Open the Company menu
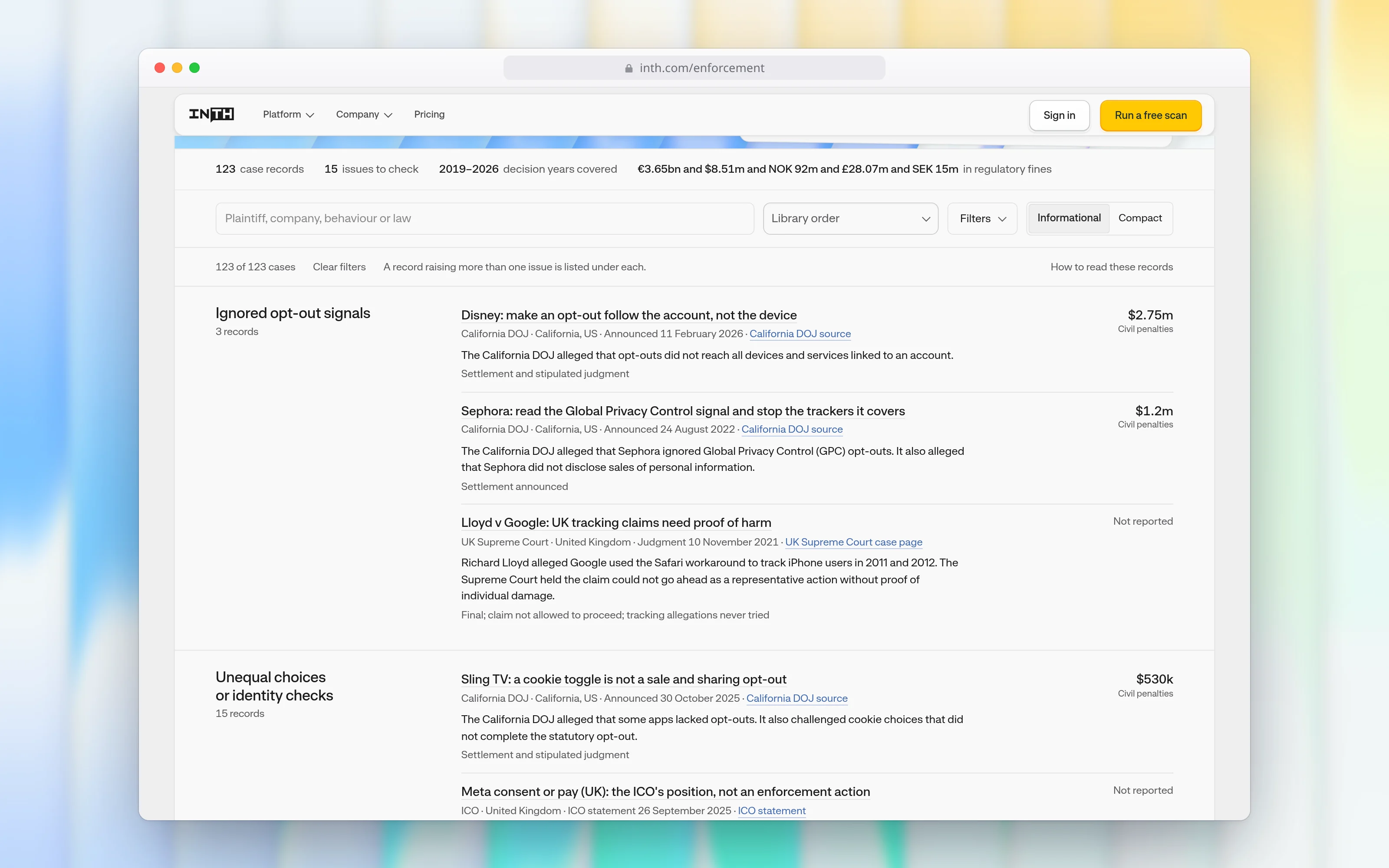 (364, 114)
